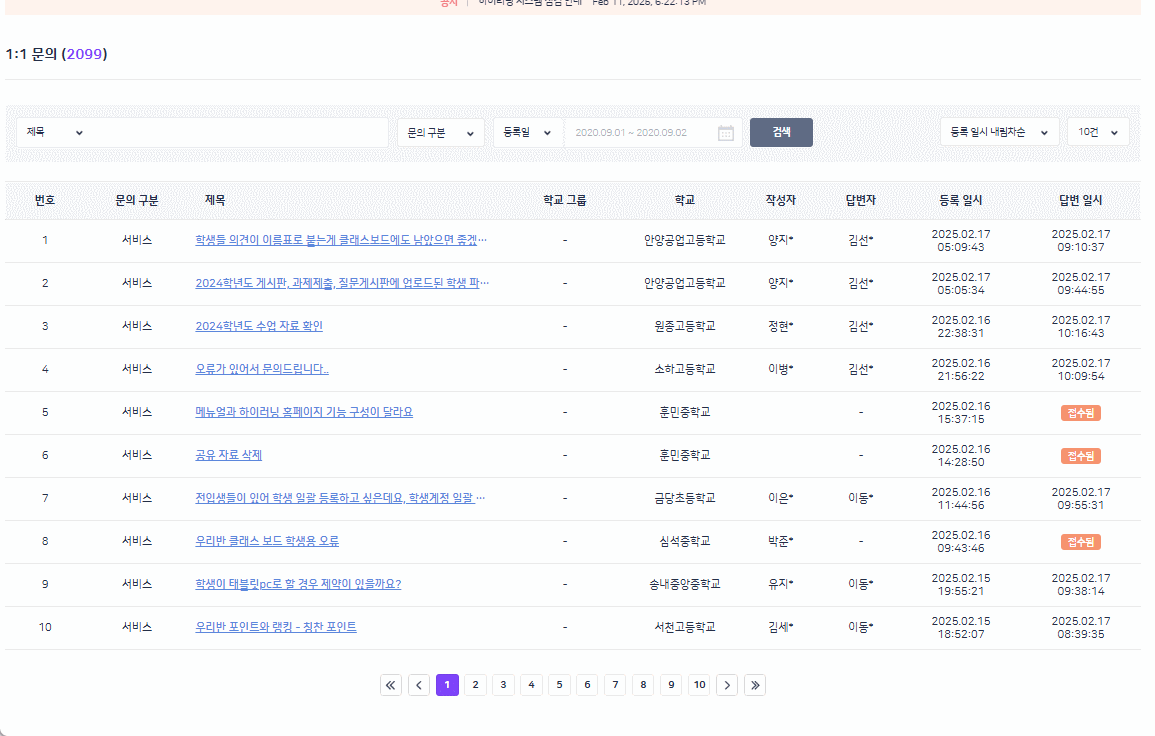
Task: Expand the 제목 search field dropdown
Action: click(55, 133)
